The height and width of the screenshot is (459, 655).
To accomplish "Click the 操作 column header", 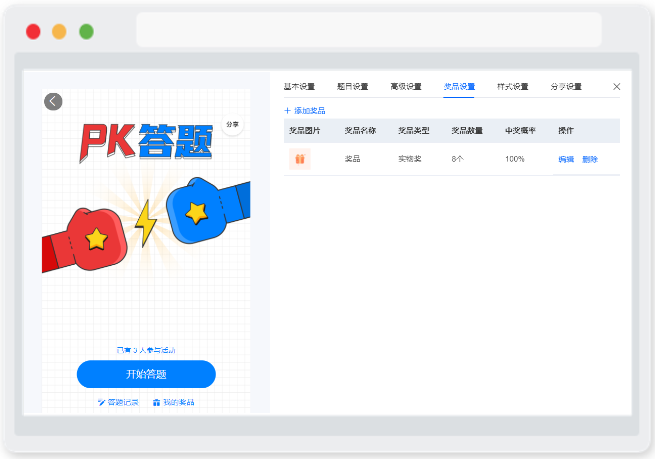I will (x=566, y=131).
